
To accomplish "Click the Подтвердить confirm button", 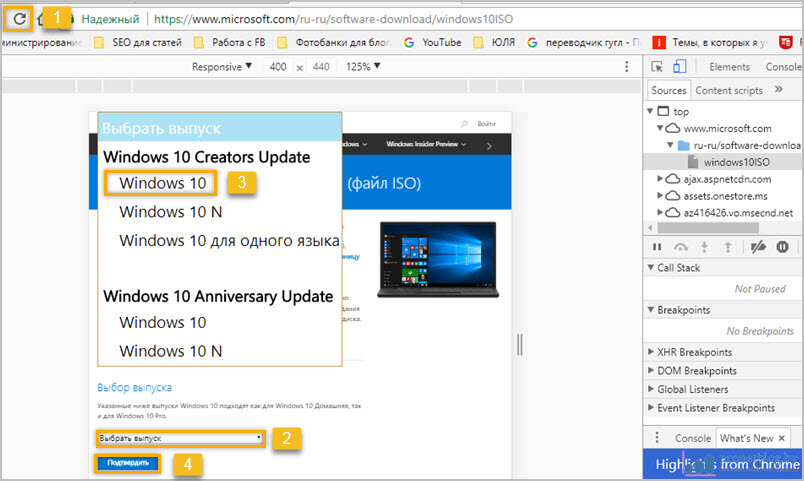I will [128, 463].
